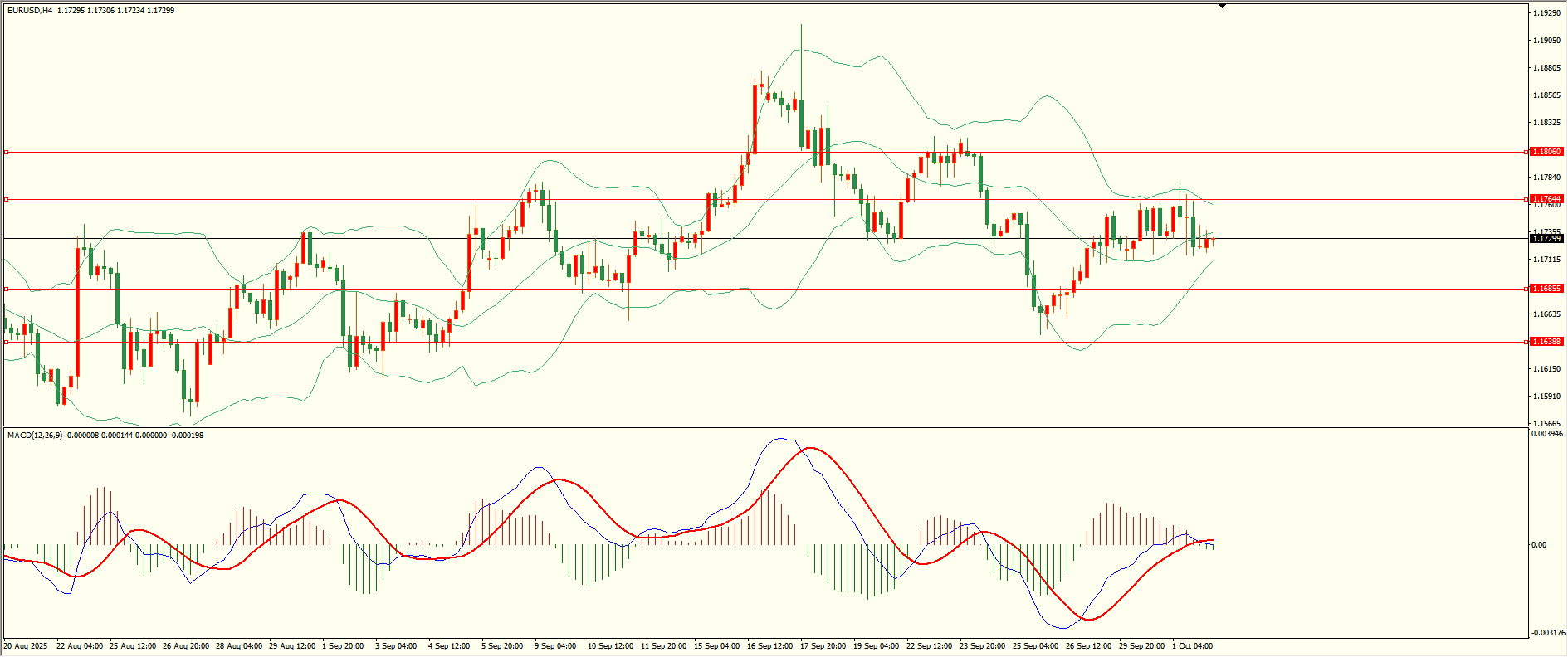This screenshot has width=1568, height=657.
Task: Click the 16 Sep 12:00 time label
Action: click(x=769, y=645)
